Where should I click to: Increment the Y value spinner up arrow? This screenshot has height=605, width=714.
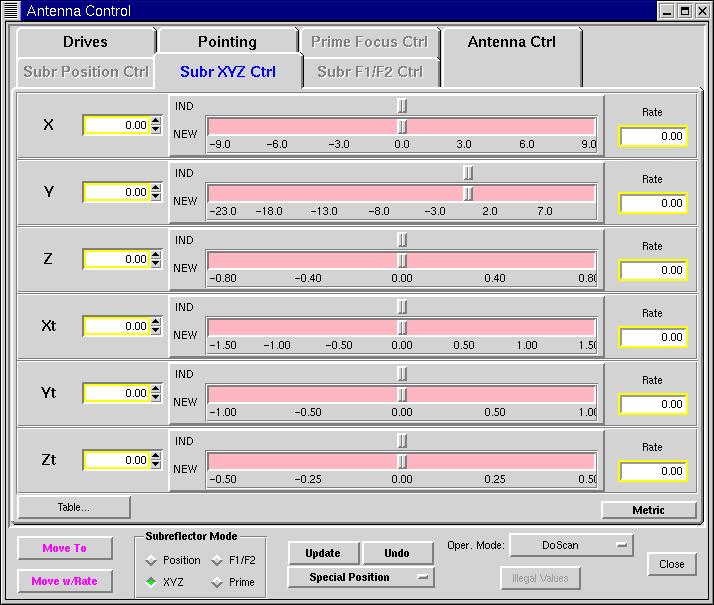tap(156, 188)
